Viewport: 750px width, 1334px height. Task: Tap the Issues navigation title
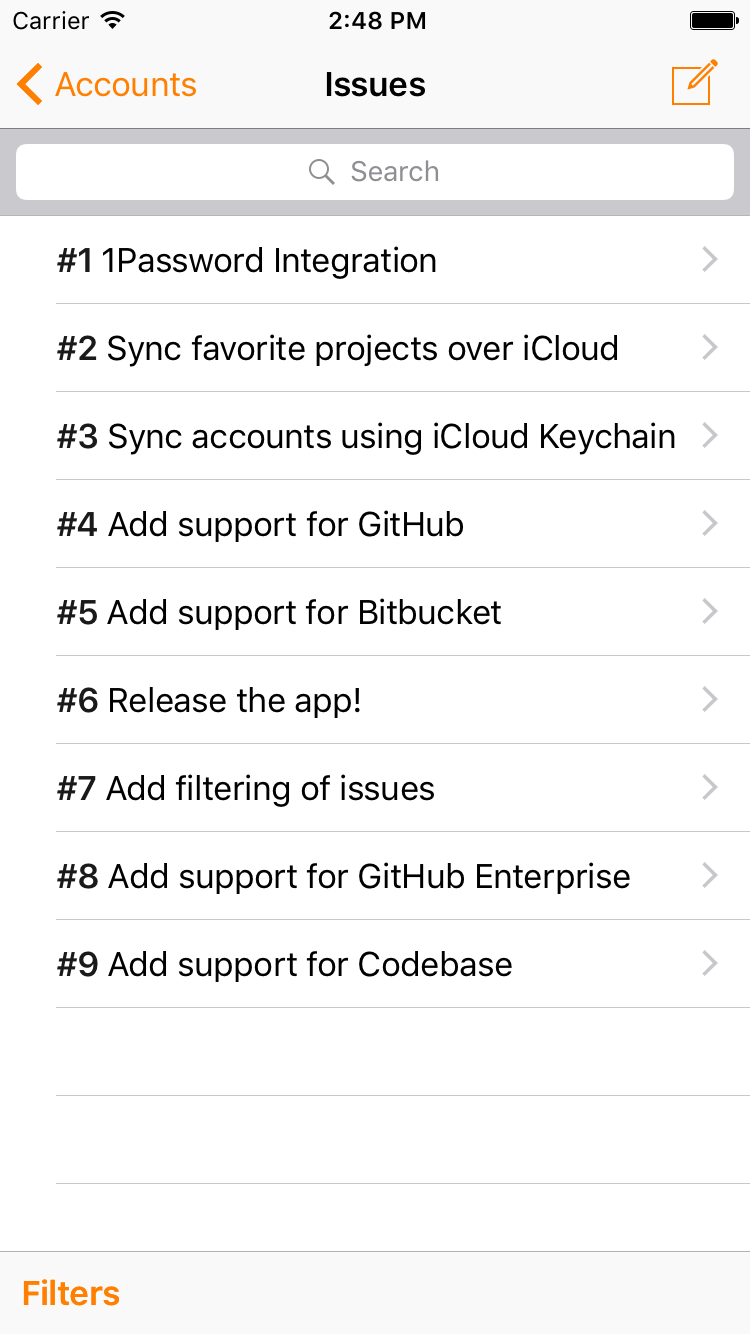tap(375, 85)
